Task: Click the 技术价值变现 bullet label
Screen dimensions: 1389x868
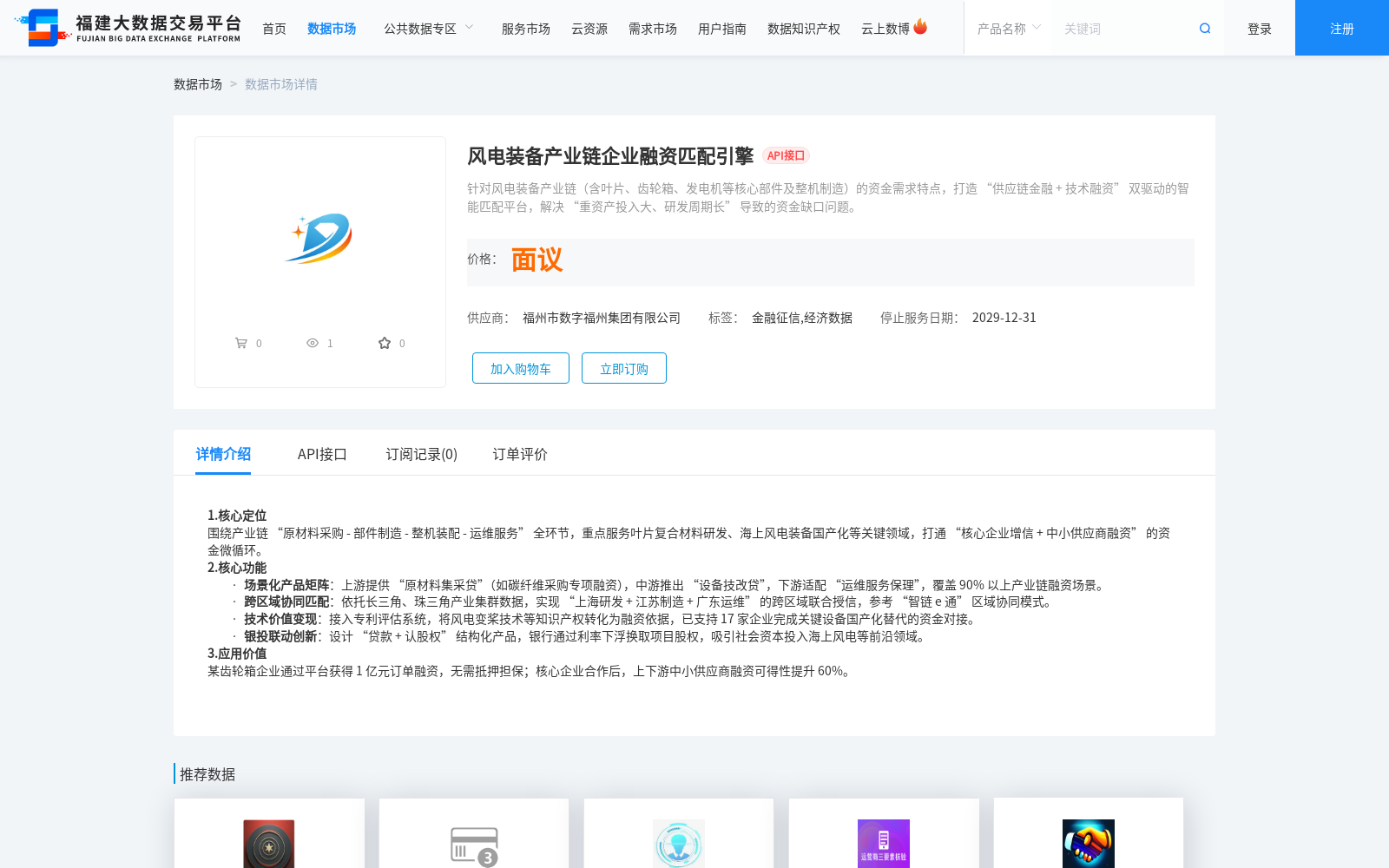Action: pyautogui.click(x=280, y=619)
